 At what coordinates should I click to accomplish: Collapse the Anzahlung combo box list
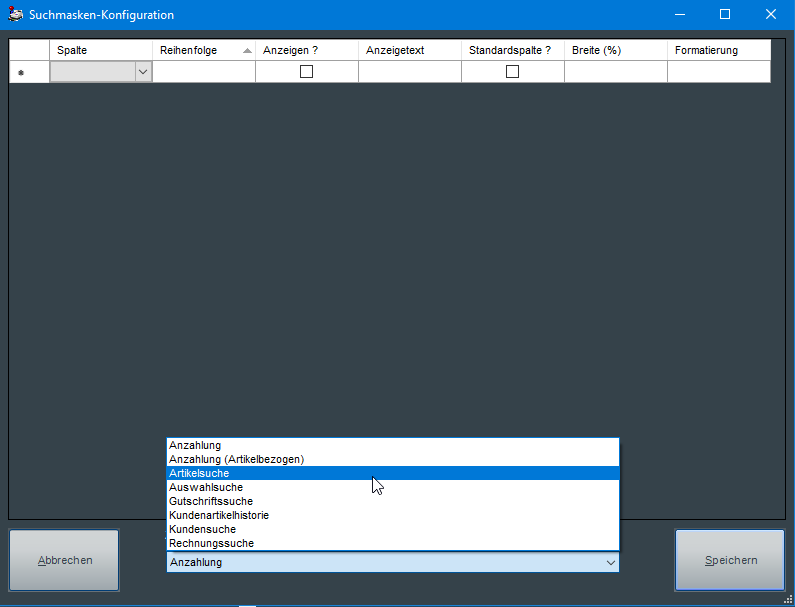point(610,563)
